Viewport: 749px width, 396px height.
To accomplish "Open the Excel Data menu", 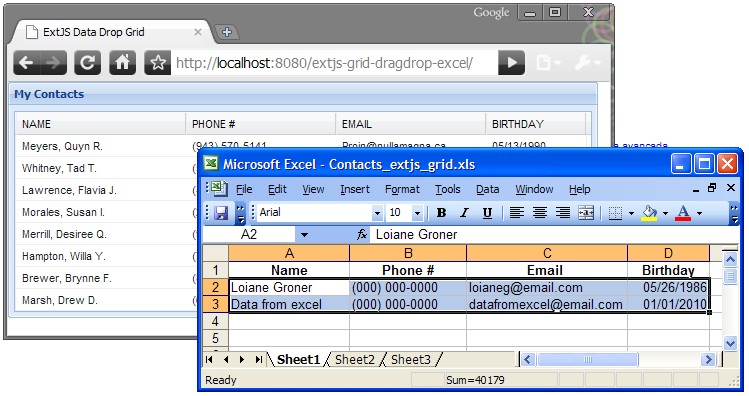I will pyautogui.click(x=488, y=189).
